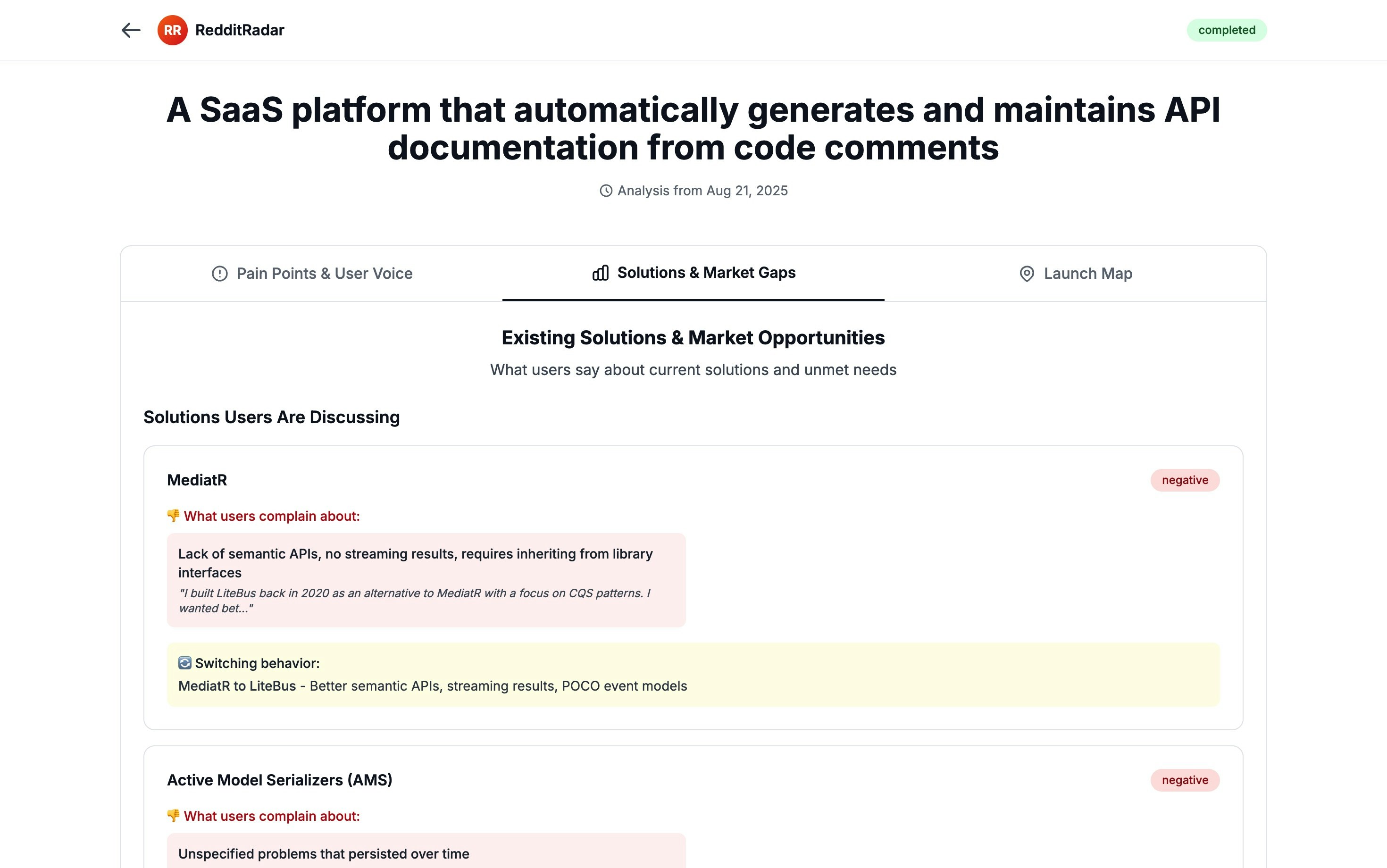
Task: Click the RR RedditRadar logo circle
Action: (x=172, y=30)
